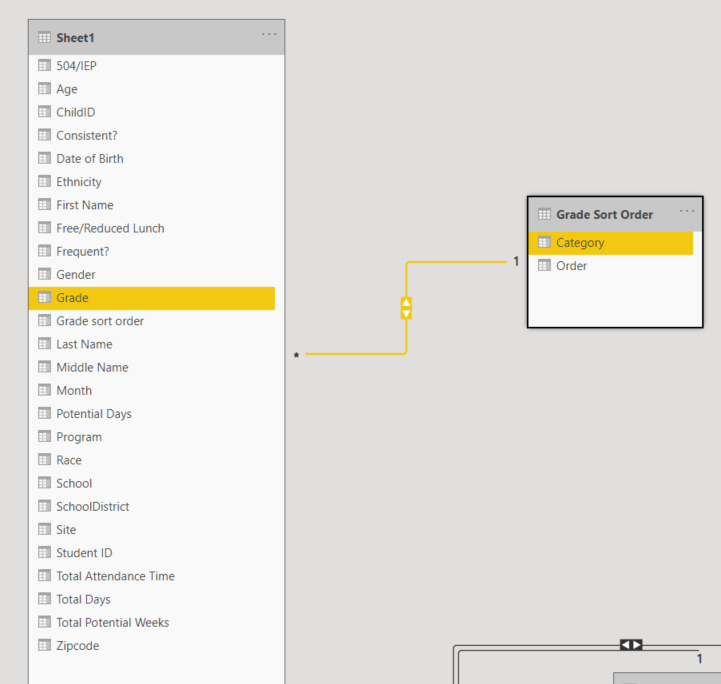The height and width of the screenshot is (684, 721).
Task: Select the highlighted Grade field
Action: (152, 298)
